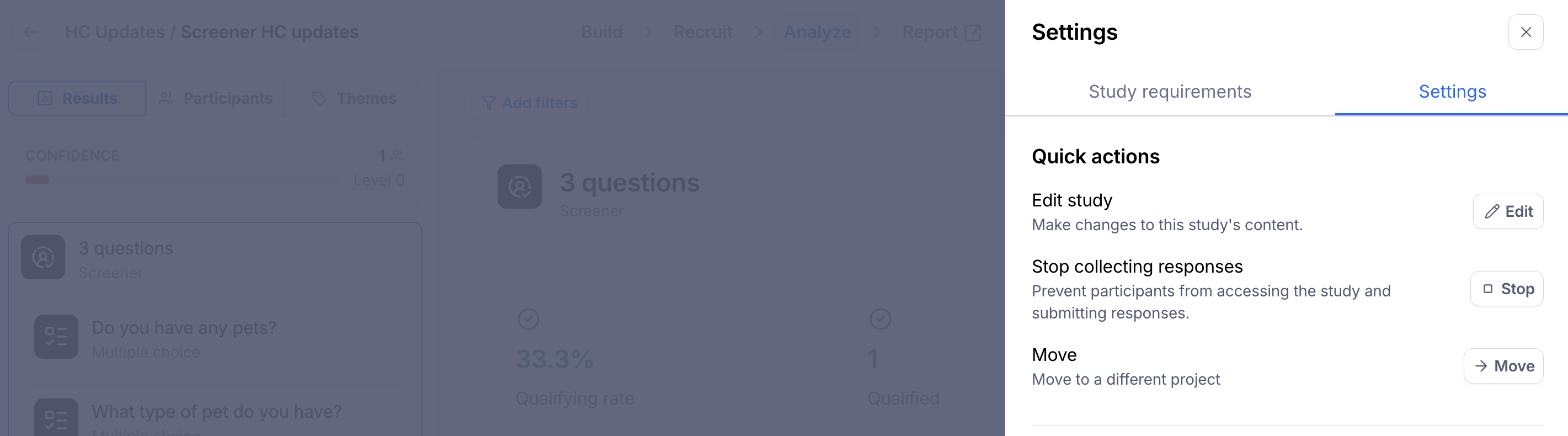Screen dimensions: 1568x436
Task: Click the pencil Edit button
Action: click(1508, 211)
